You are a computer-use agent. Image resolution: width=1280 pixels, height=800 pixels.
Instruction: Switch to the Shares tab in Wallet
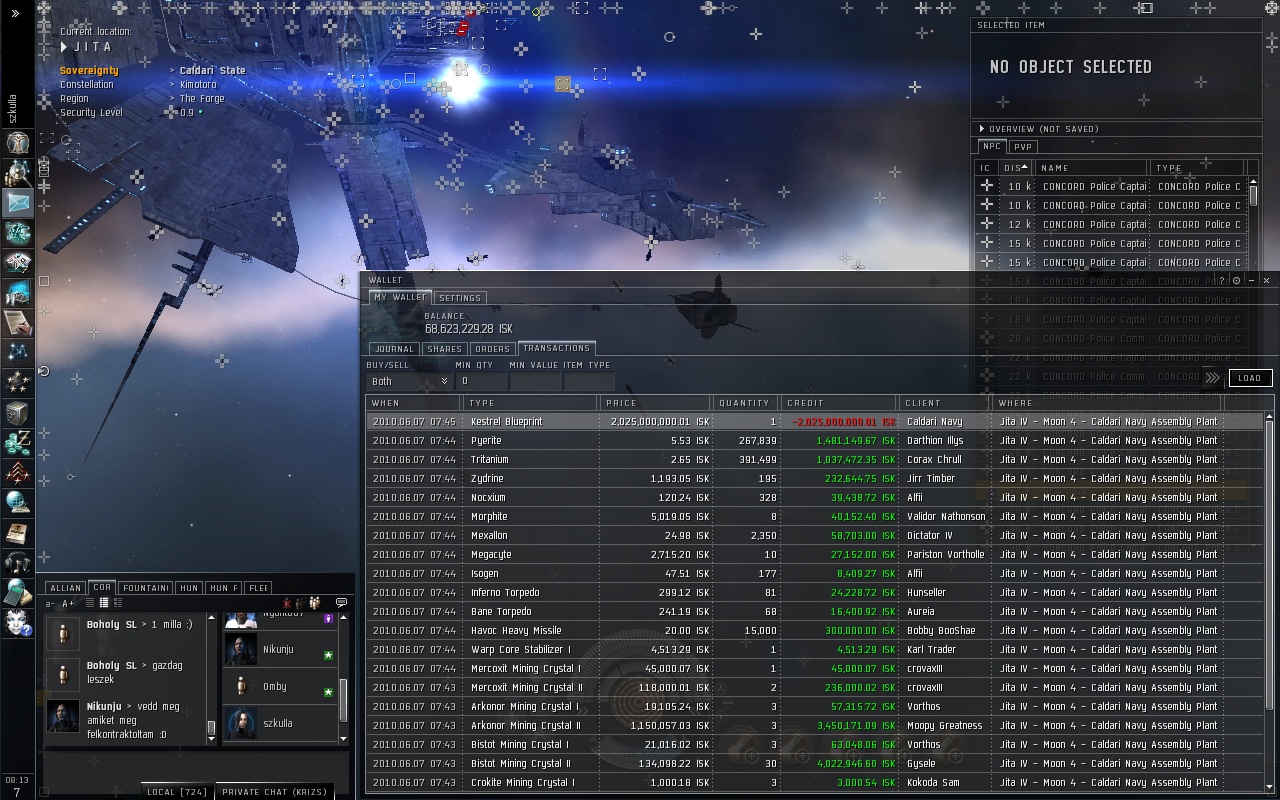[444, 349]
